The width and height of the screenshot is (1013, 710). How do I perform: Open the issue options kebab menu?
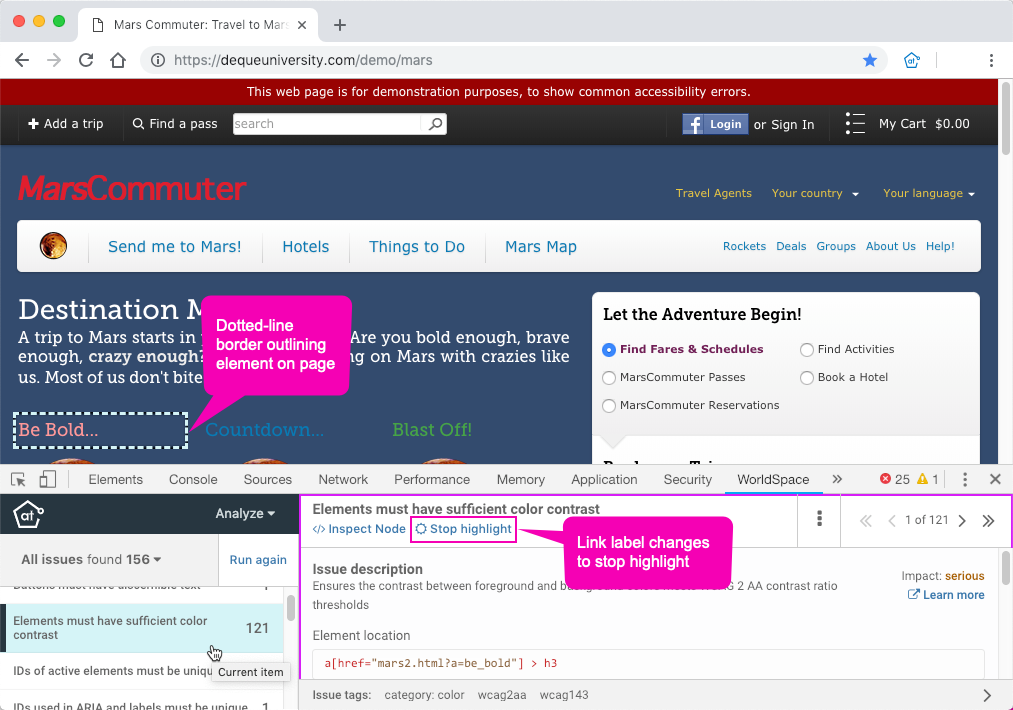click(x=819, y=519)
